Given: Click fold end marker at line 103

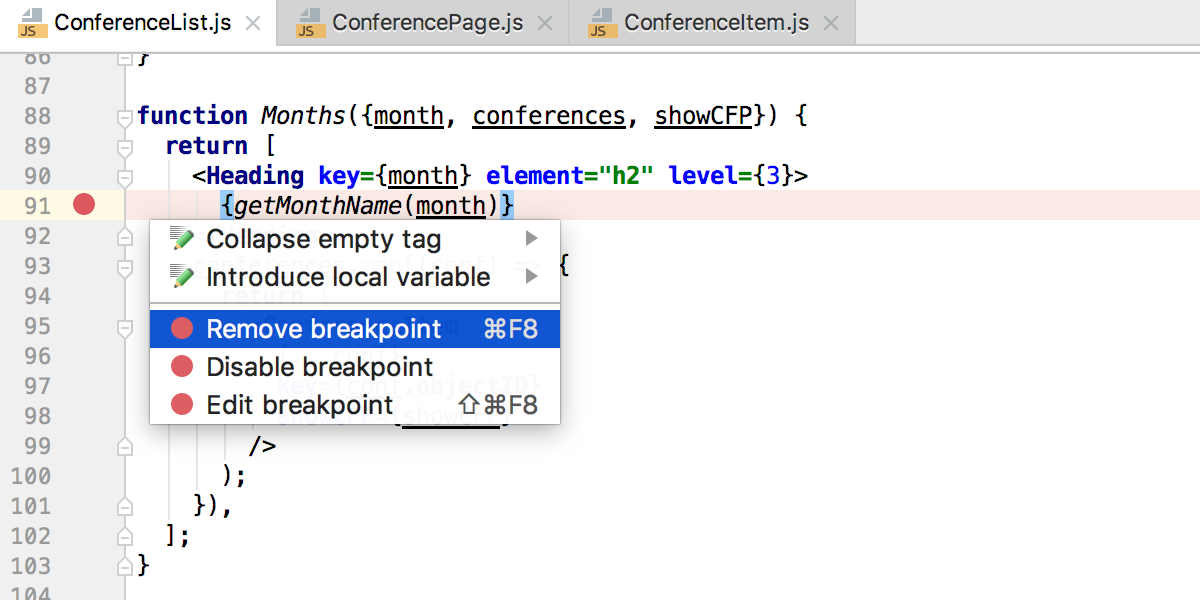Looking at the screenshot, I should 125,565.
